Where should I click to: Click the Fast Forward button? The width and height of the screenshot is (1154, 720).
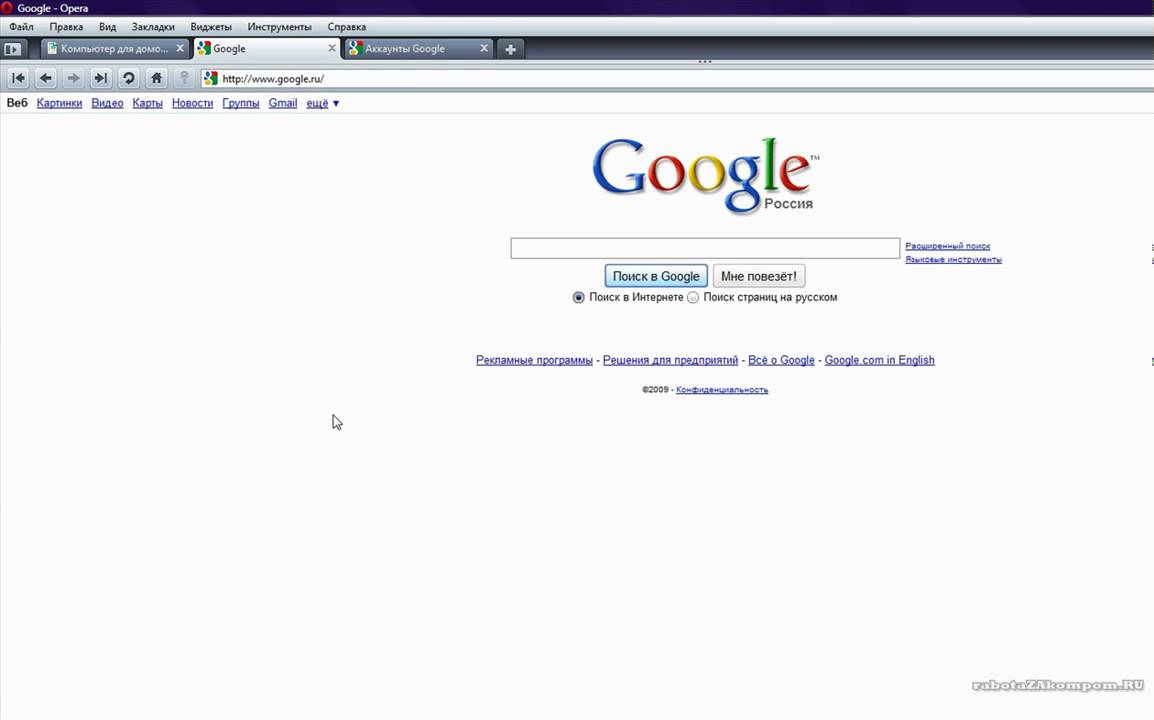101,78
